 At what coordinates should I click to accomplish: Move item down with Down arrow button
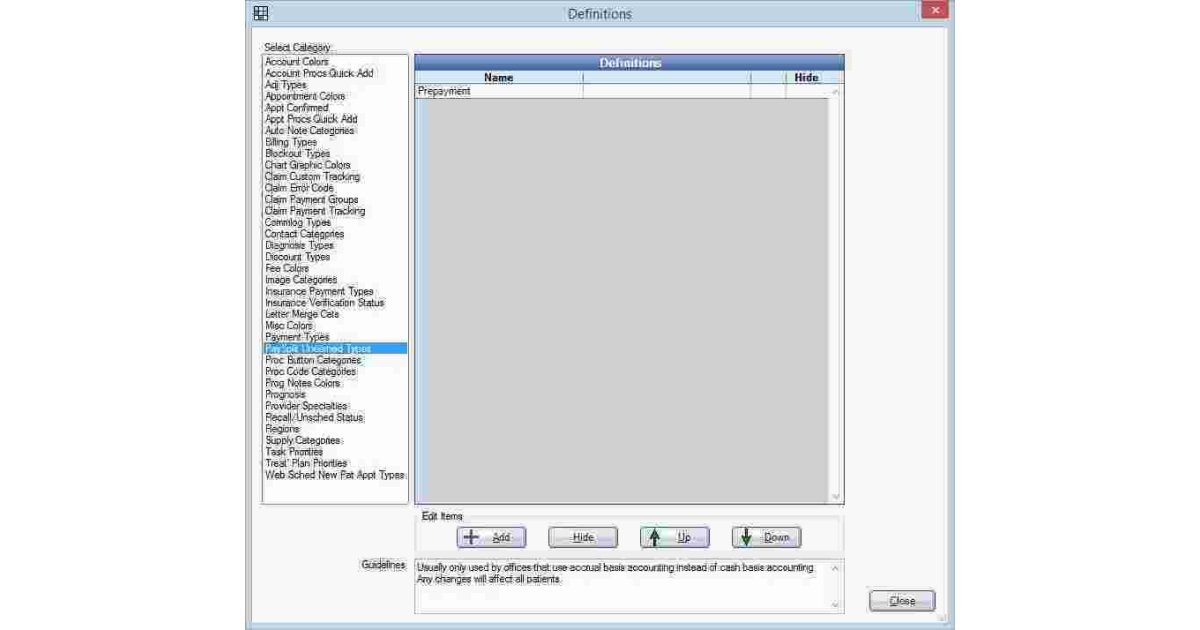point(766,537)
